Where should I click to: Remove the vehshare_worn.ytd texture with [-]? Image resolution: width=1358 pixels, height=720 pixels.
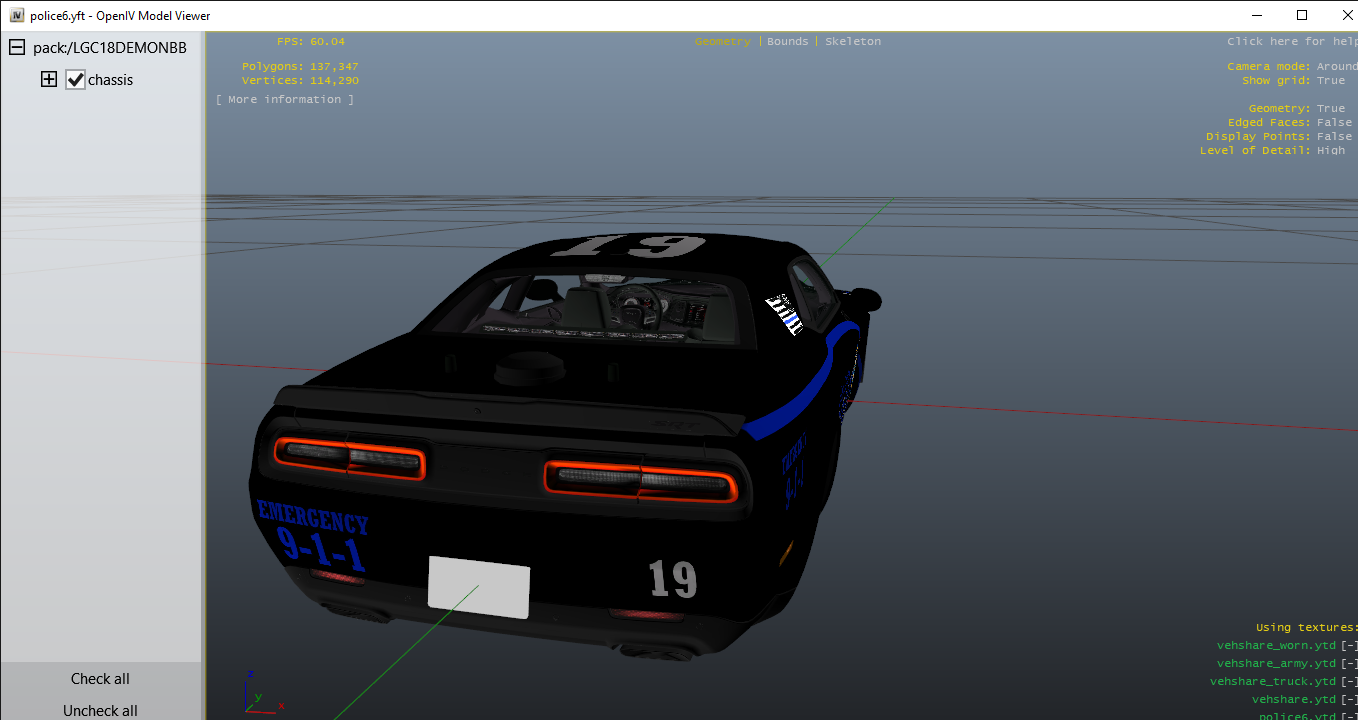click(x=1349, y=646)
